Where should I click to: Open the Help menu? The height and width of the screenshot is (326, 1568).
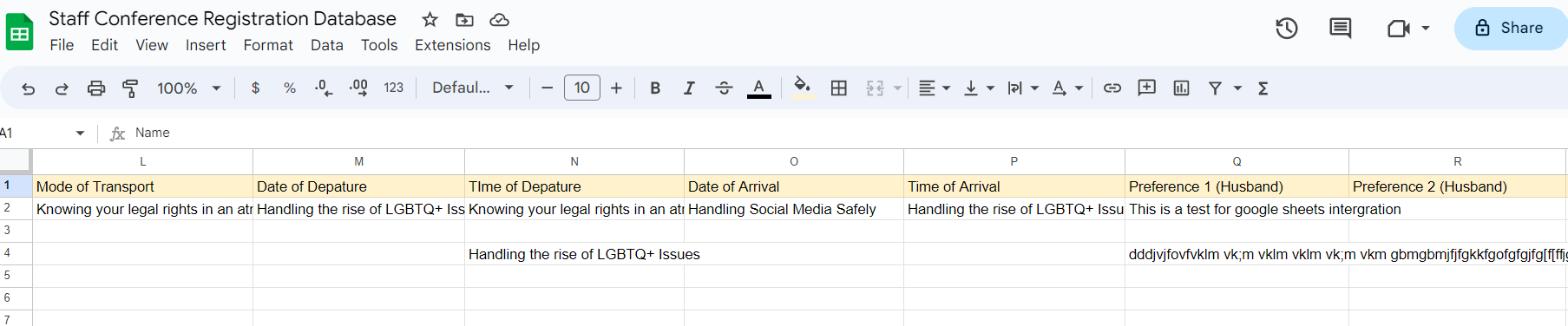(x=524, y=45)
